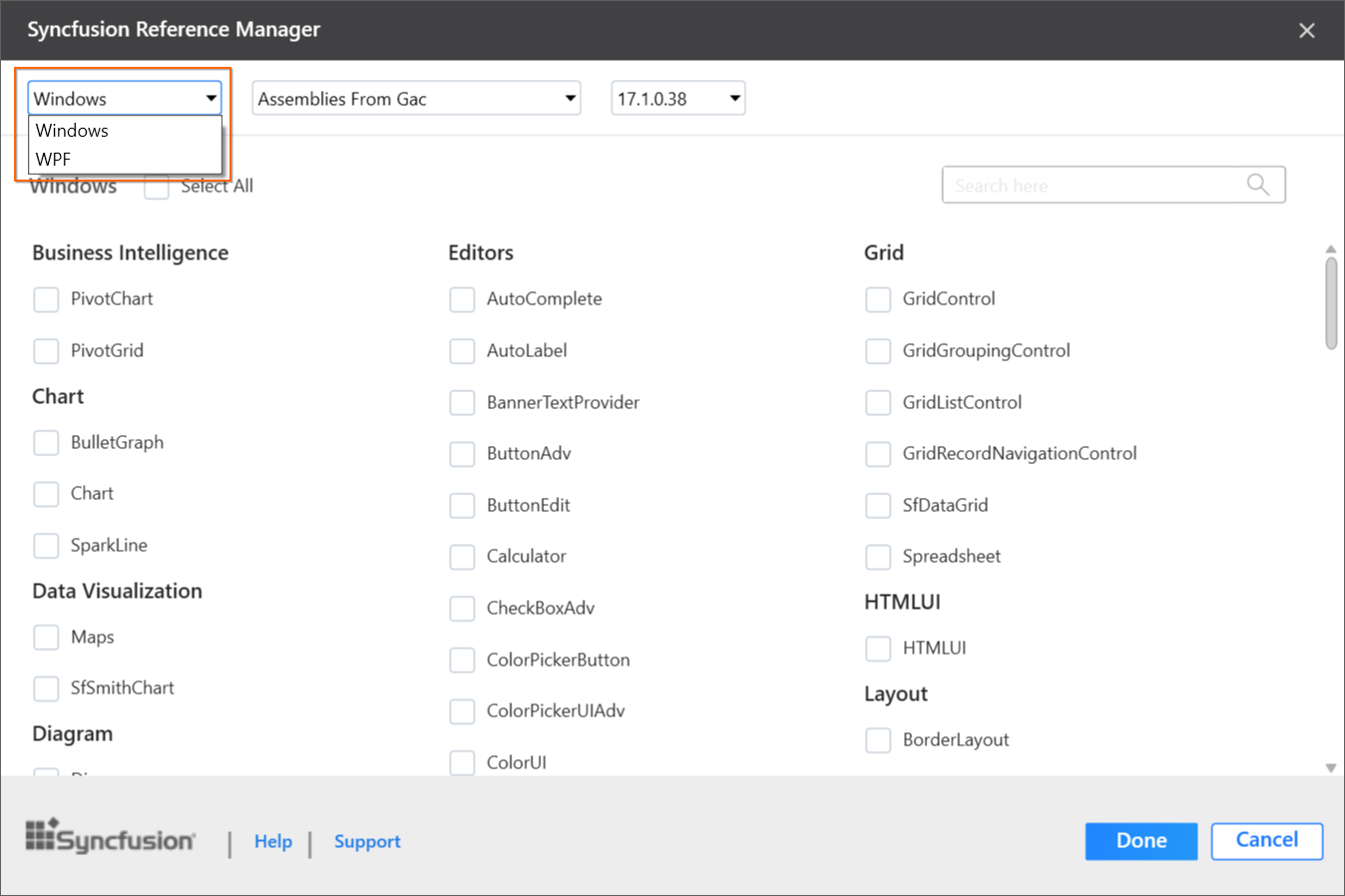Focus the Search here field
Screen dimensions: 1345x896
tap(1114, 185)
